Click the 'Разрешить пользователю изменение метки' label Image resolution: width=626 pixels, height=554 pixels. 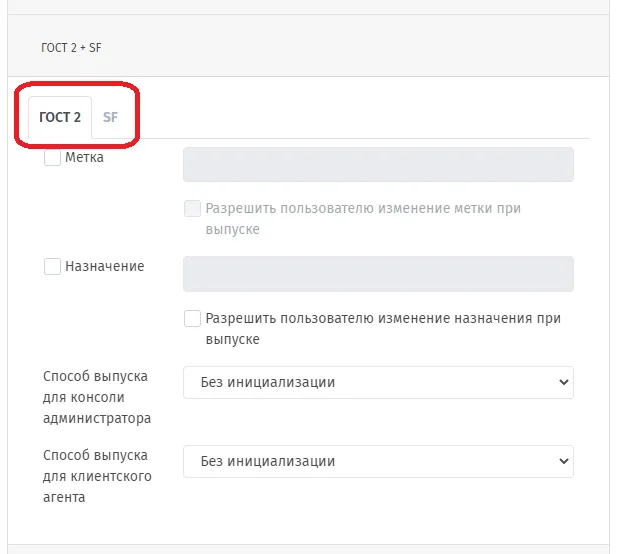click(x=363, y=219)
